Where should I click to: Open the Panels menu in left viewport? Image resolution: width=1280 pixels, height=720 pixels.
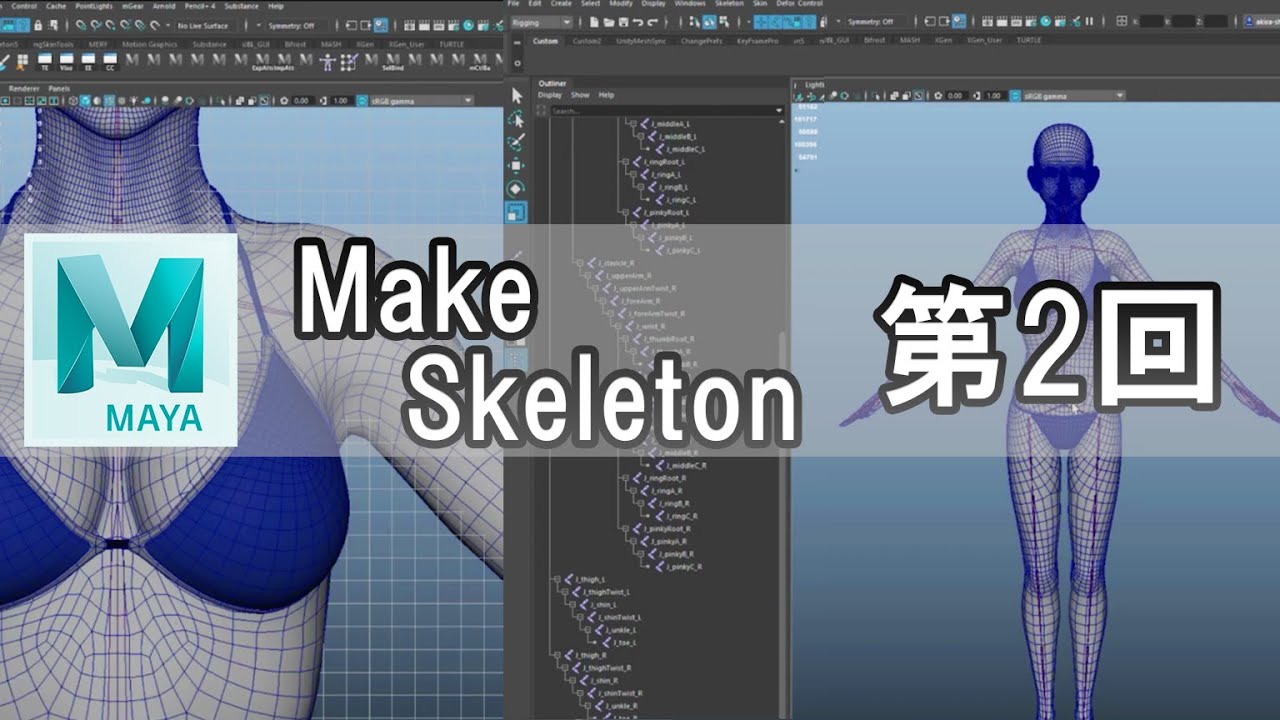tap(59, 88)
